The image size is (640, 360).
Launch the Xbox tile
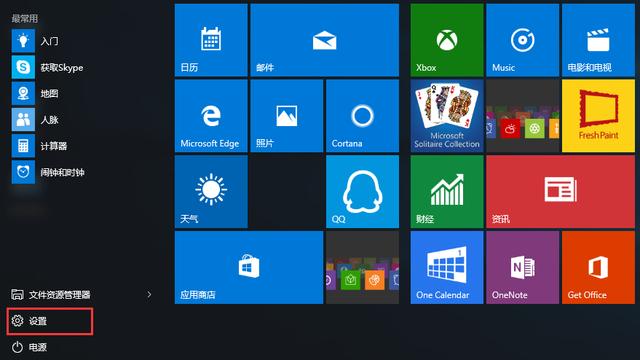447,40
